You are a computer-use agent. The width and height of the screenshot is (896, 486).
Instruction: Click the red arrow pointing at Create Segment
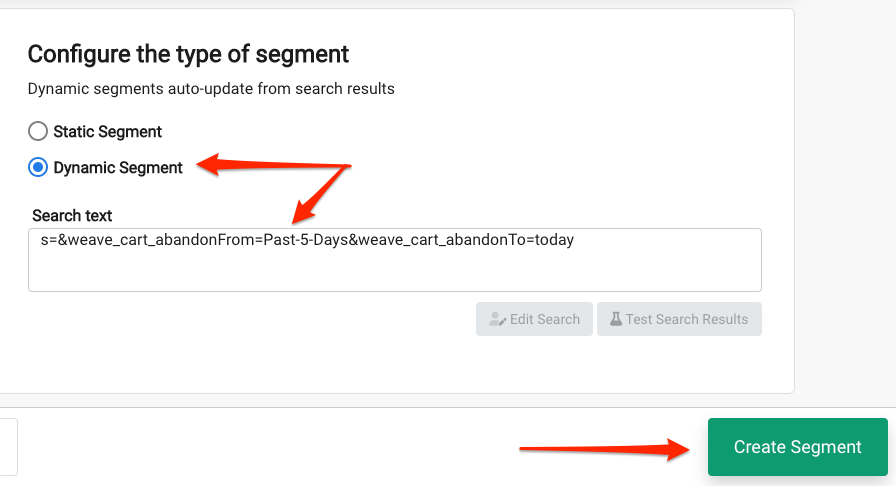click(x=605, y=449)
